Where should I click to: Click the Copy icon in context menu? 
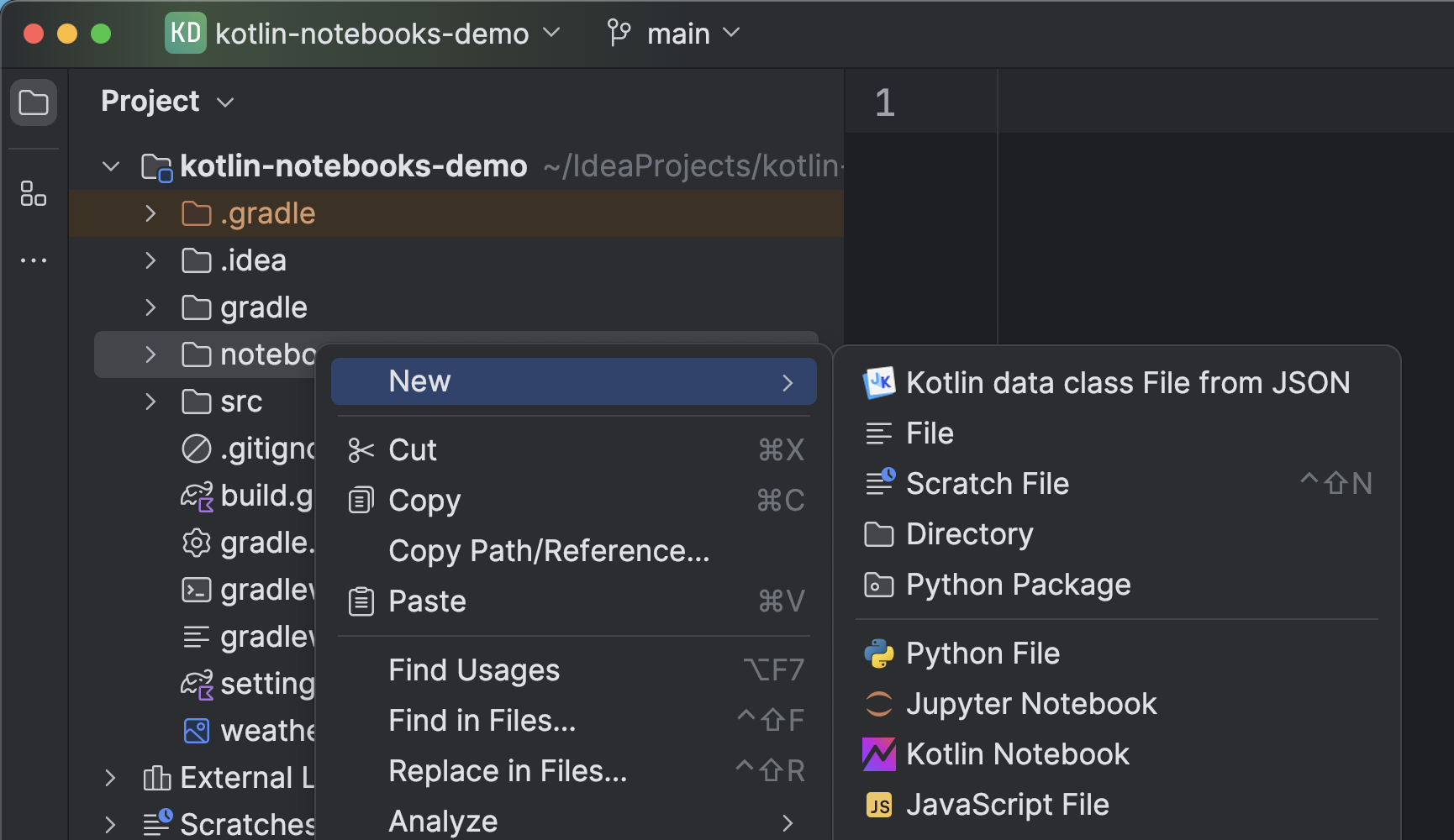coord(361,501)
